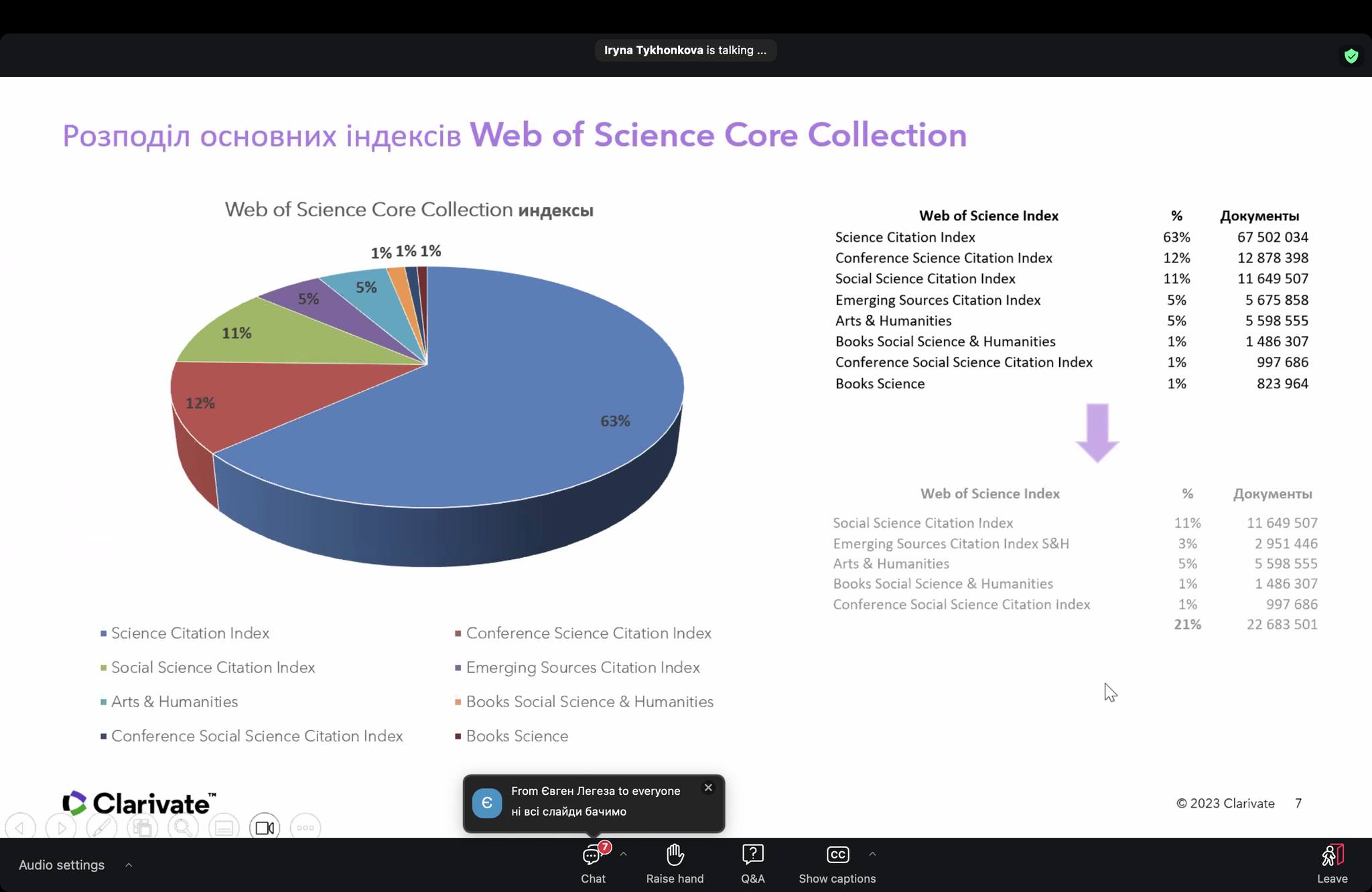Click the sender avatar in the chat notification
The image size is (1372, 892).
coord(487,803)
